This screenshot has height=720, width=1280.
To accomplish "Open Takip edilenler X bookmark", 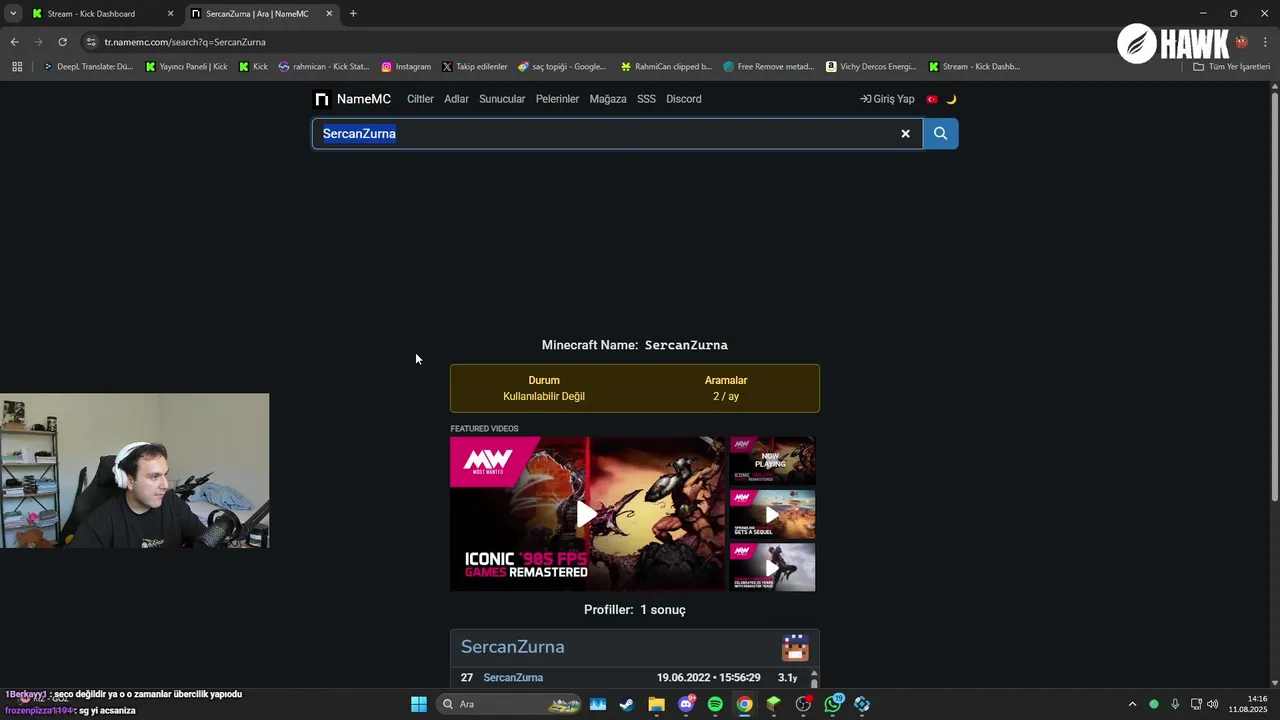I will coord(475,67).
